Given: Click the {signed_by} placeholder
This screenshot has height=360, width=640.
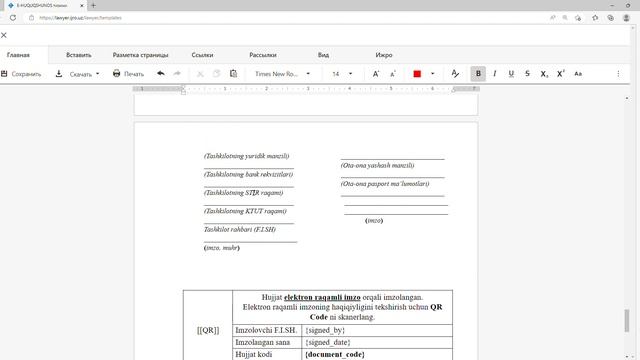Looking at the screenshot, I should [325, 330].
